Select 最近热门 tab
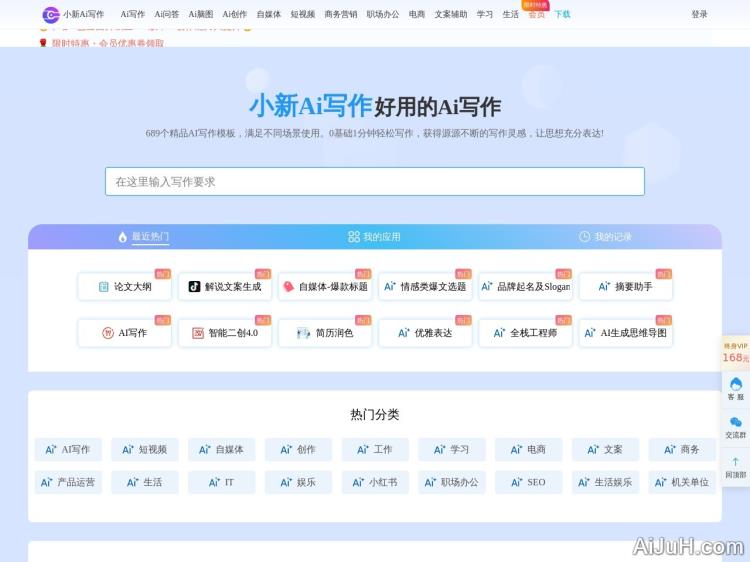Viewport: 750px width, 562px height. pos(143,237)
